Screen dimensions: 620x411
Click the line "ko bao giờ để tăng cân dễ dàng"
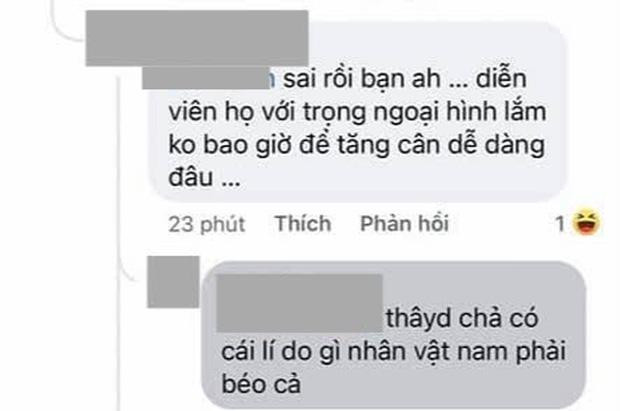357,145
